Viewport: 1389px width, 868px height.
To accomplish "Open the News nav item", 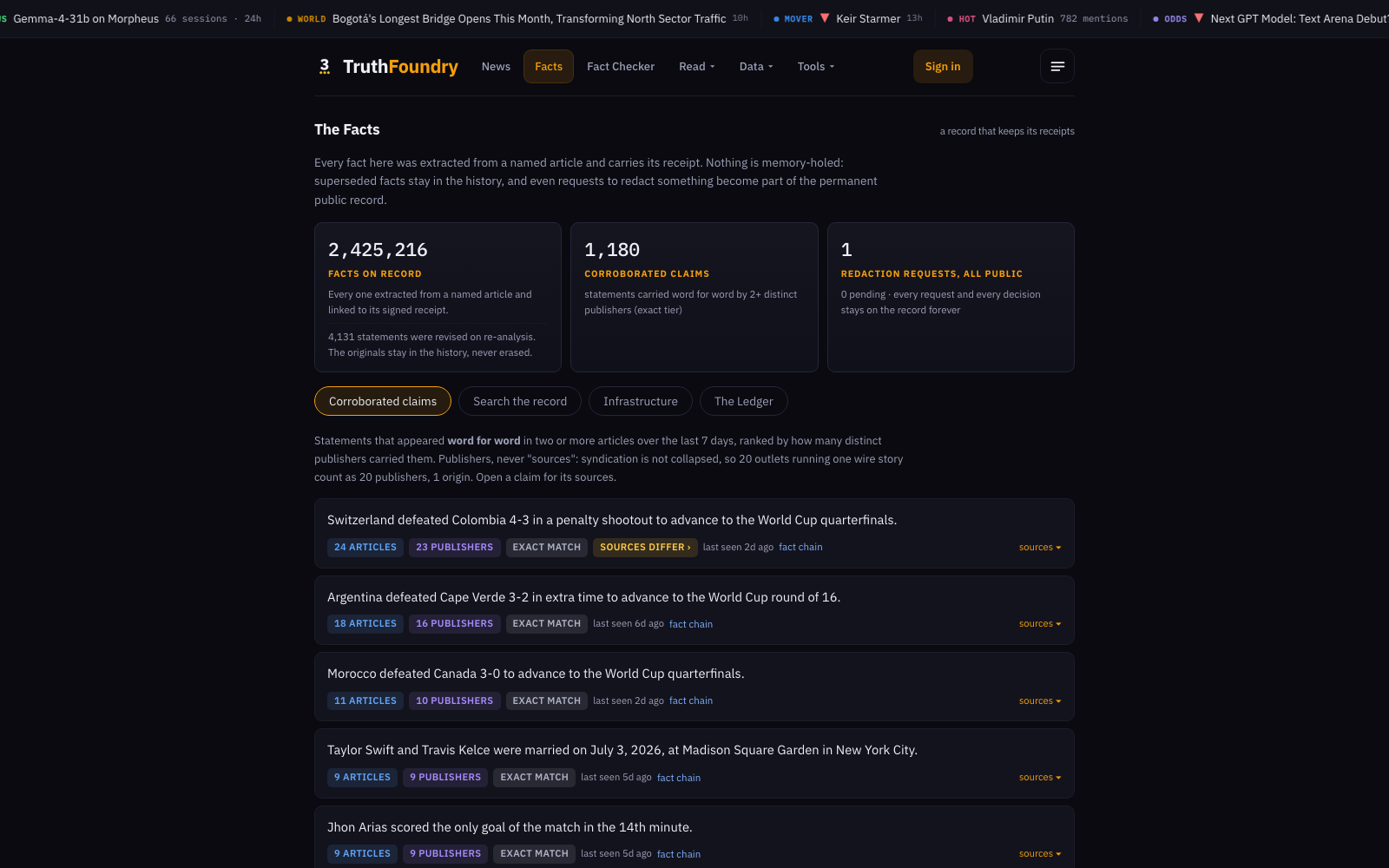I will [496, 67].
